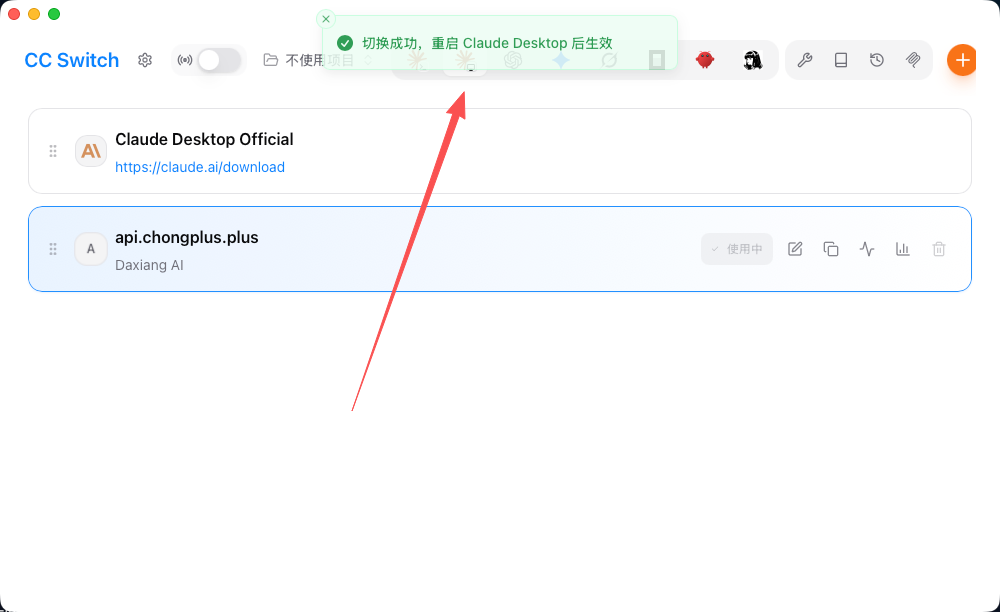Click the 使用中 status button
The width and height of the screenshot is (1000, 612).
pyautogui.click(x=737, y=249)
